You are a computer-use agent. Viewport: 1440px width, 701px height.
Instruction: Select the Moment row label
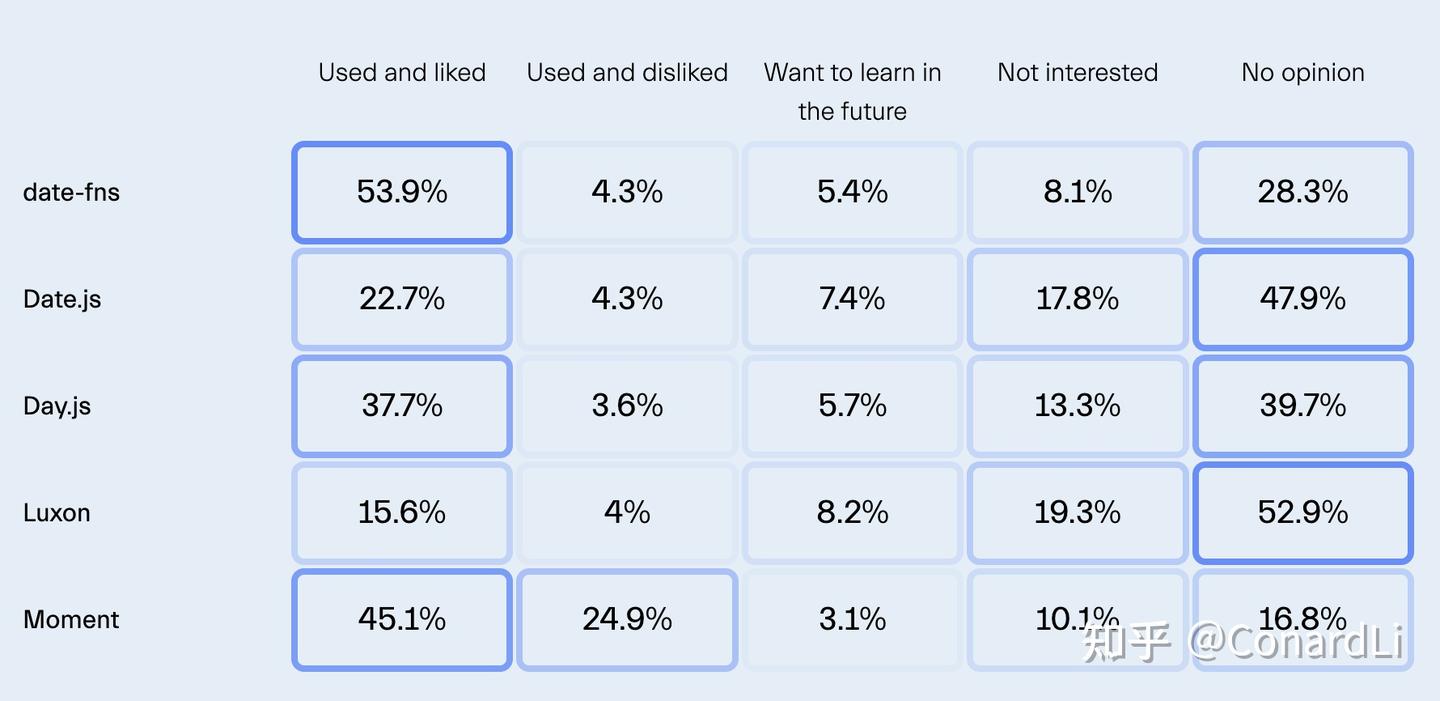coord(71,620)
